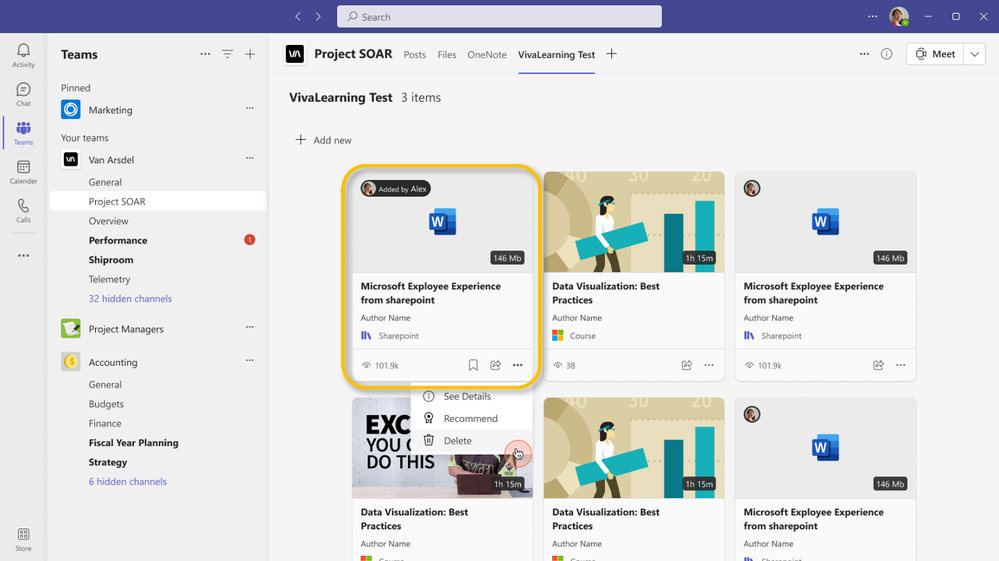Select the Van Arsdel team

[111, 159]
